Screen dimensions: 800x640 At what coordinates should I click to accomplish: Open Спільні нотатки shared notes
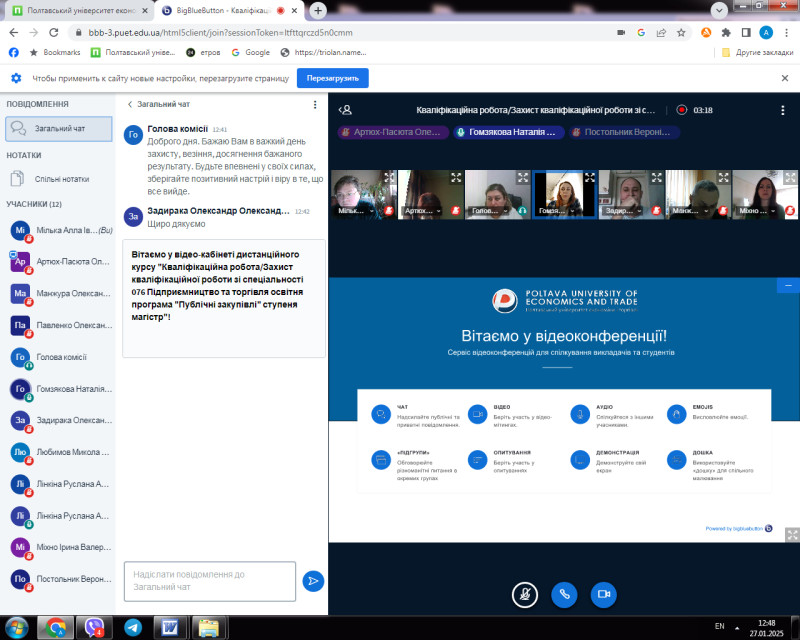(x=62, y=179)
